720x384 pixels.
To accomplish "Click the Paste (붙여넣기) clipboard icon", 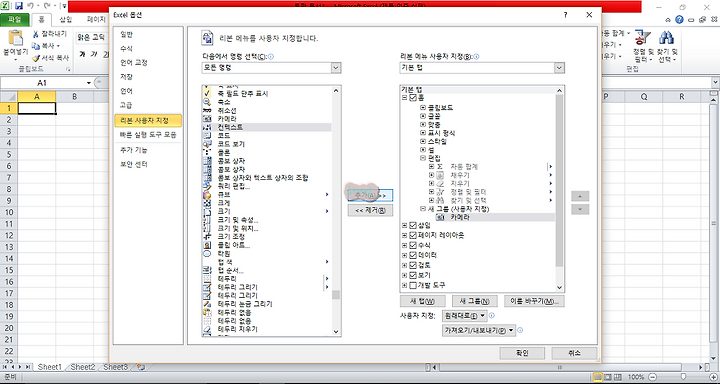I will 16,39.
